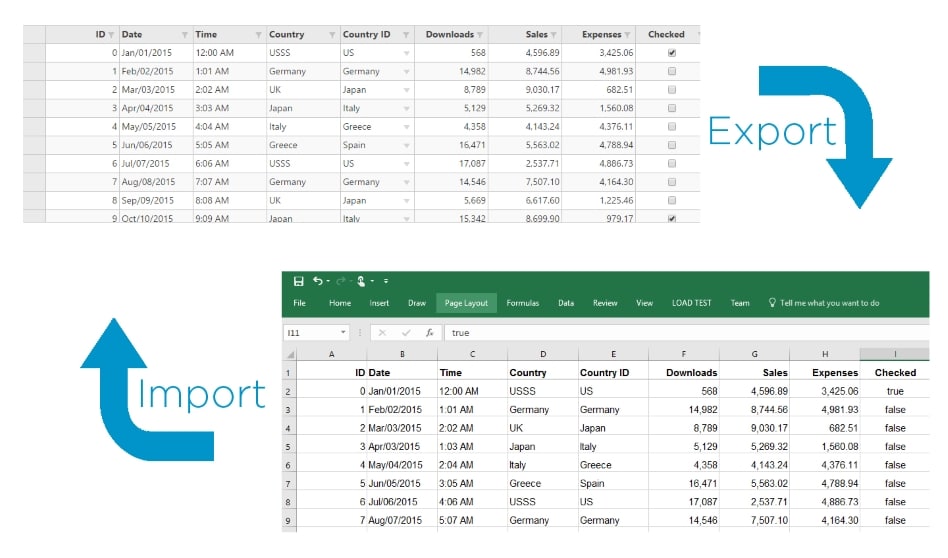This screenshot has width=948, height=558.
Task: Click the formula bar showing true
Action: [x=686, y=333]
